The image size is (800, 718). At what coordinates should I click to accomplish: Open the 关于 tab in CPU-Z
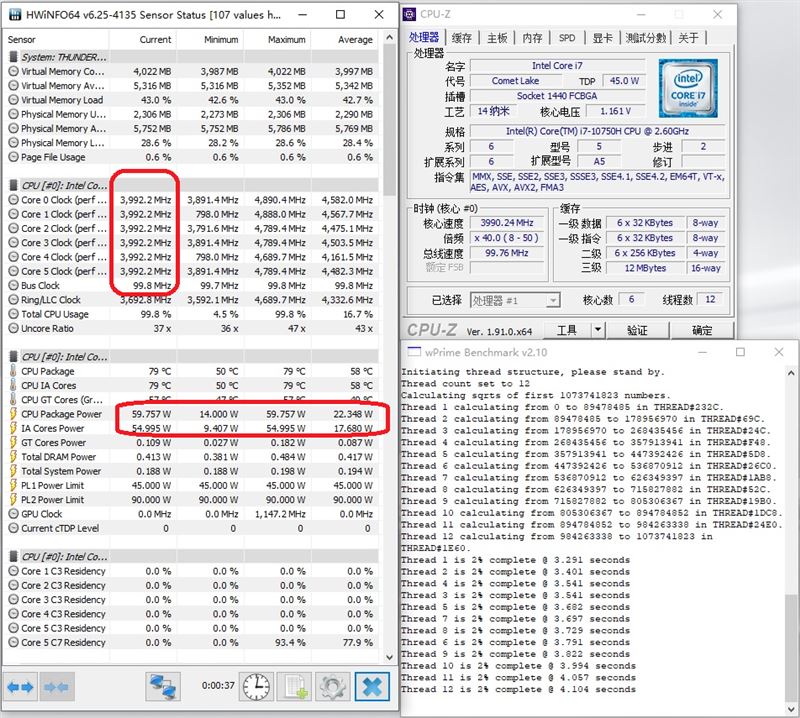click(x=688, y=37)
